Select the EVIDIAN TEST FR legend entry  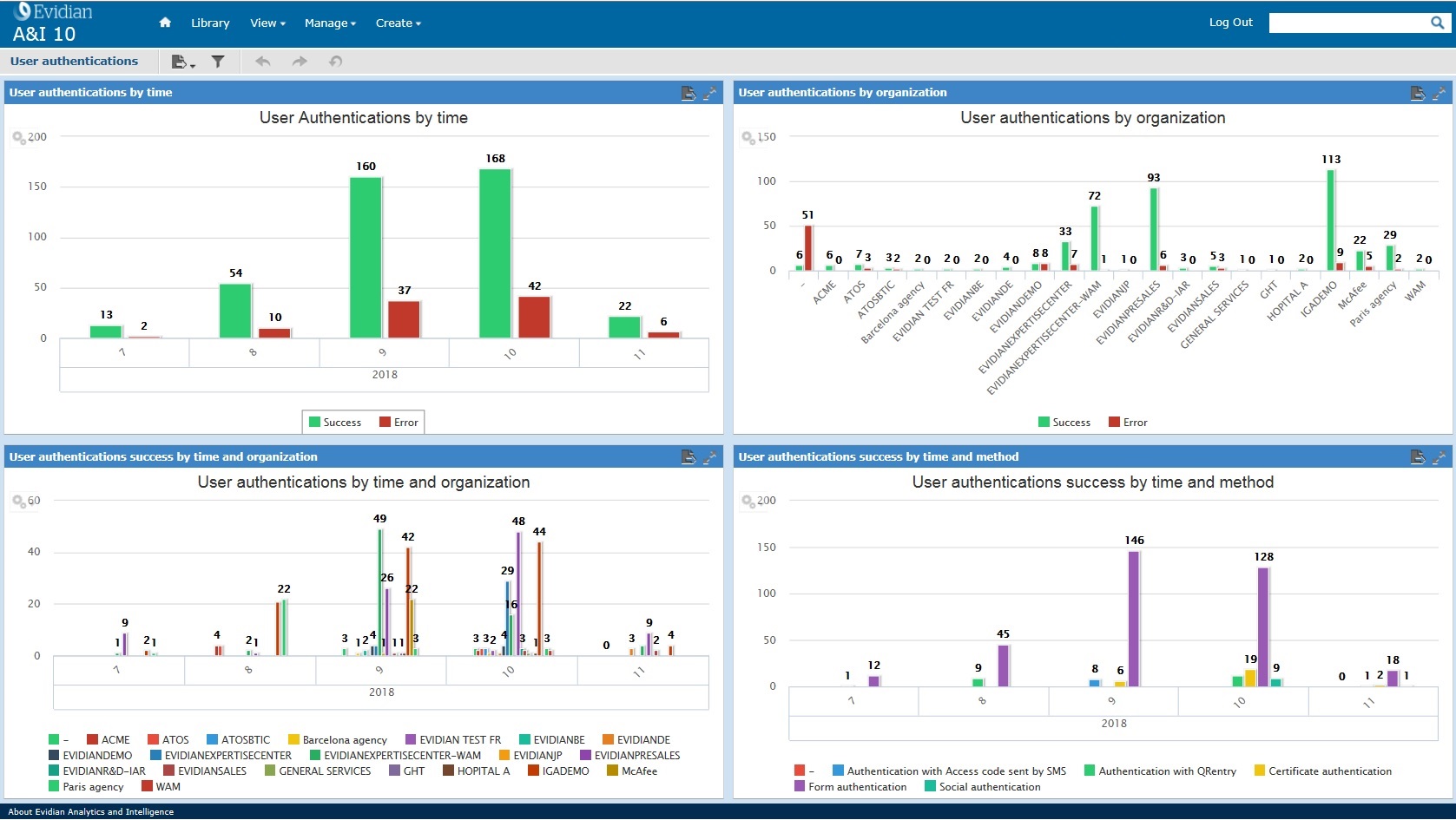pyautogui.click(x=453, y=740)
